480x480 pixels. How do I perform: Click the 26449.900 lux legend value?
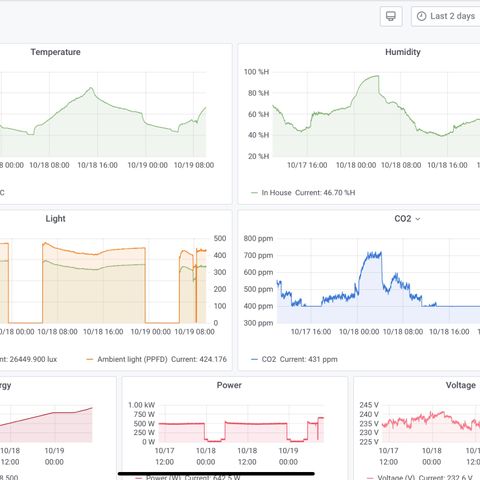(x=33, y=359)
